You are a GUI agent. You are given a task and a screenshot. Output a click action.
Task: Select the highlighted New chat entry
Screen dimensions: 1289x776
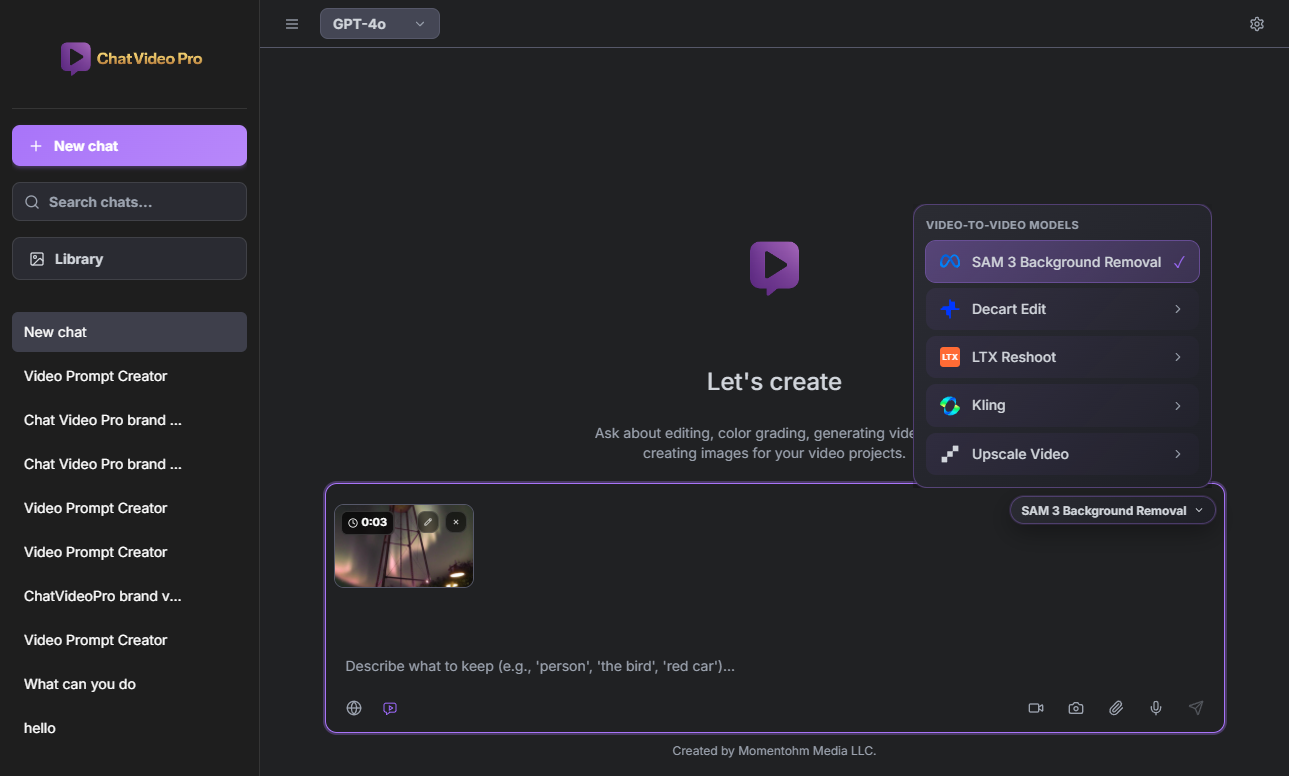129,332
